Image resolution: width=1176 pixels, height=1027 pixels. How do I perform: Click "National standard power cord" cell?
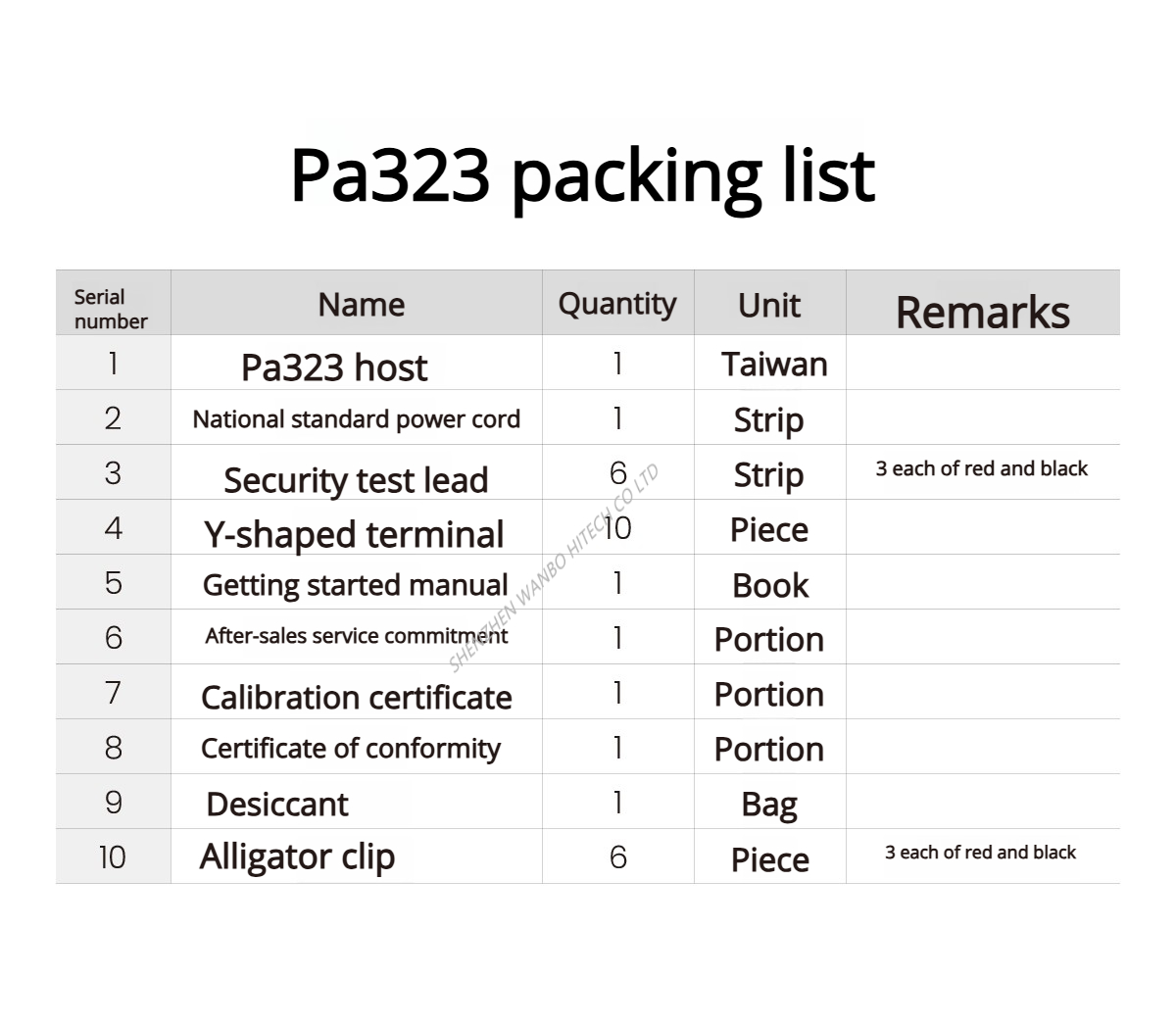[x=356, y=419]
